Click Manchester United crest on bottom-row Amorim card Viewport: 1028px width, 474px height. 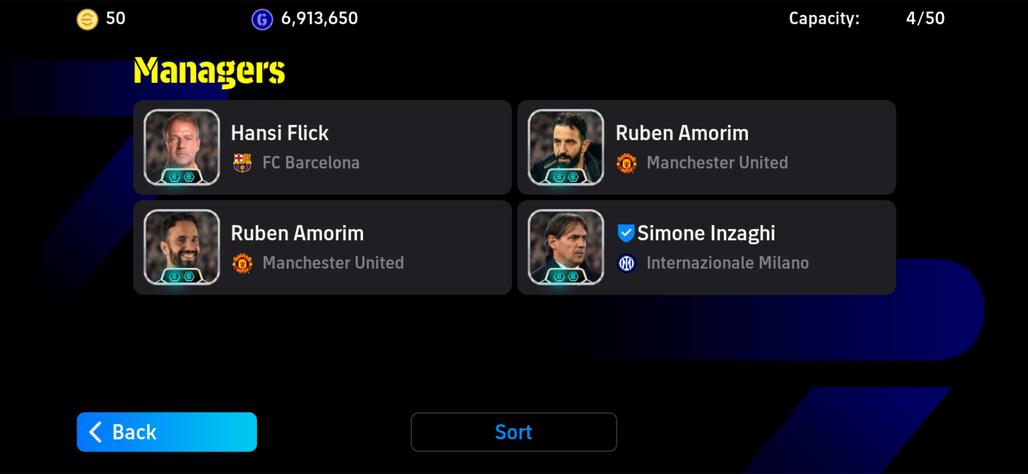pos(243,263)
